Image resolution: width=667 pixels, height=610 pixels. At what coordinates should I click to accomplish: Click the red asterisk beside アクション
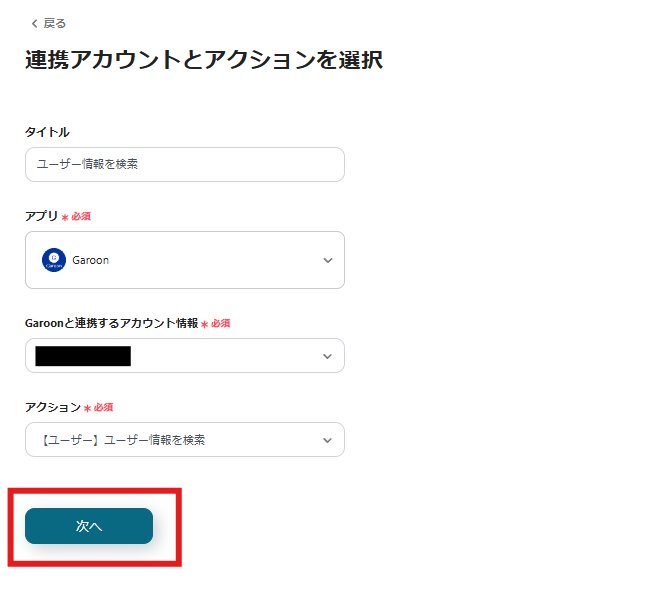coord(87,408)
